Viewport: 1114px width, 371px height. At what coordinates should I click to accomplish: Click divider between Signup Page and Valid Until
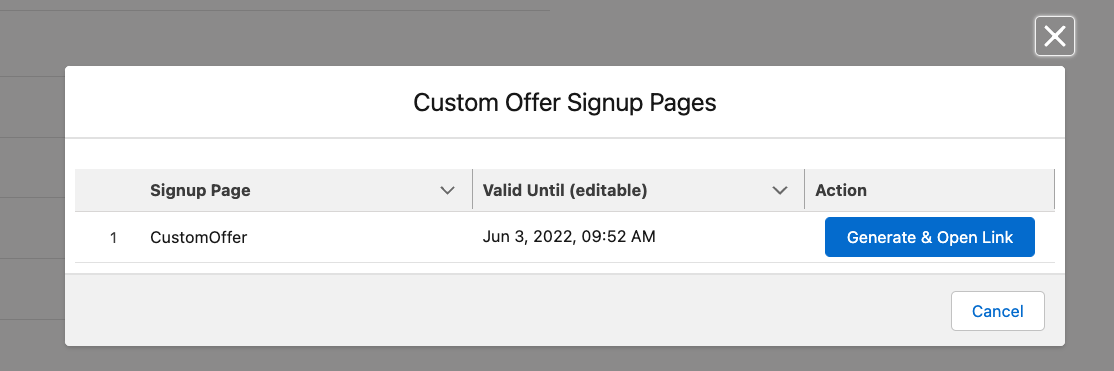472,190
